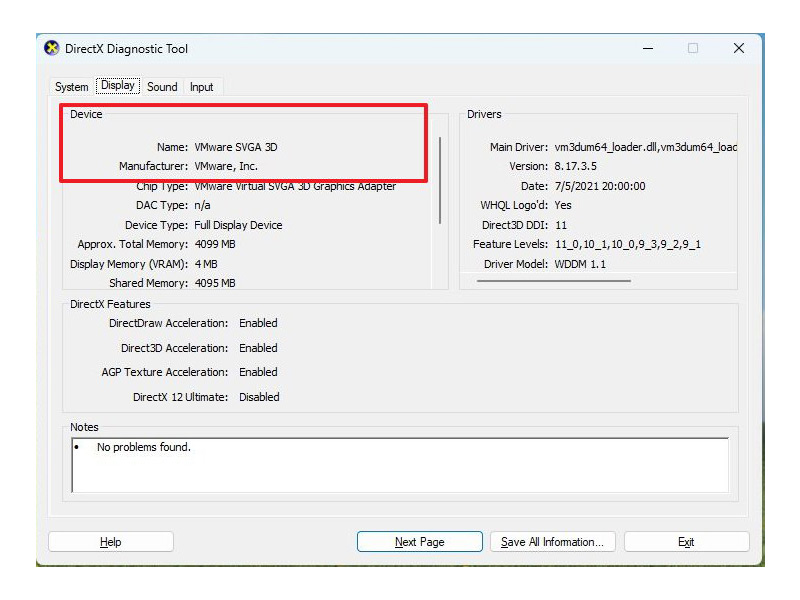Click the 'No problems found.' note
The height and width of the screenshot is (600, 800).
point(144,447)
